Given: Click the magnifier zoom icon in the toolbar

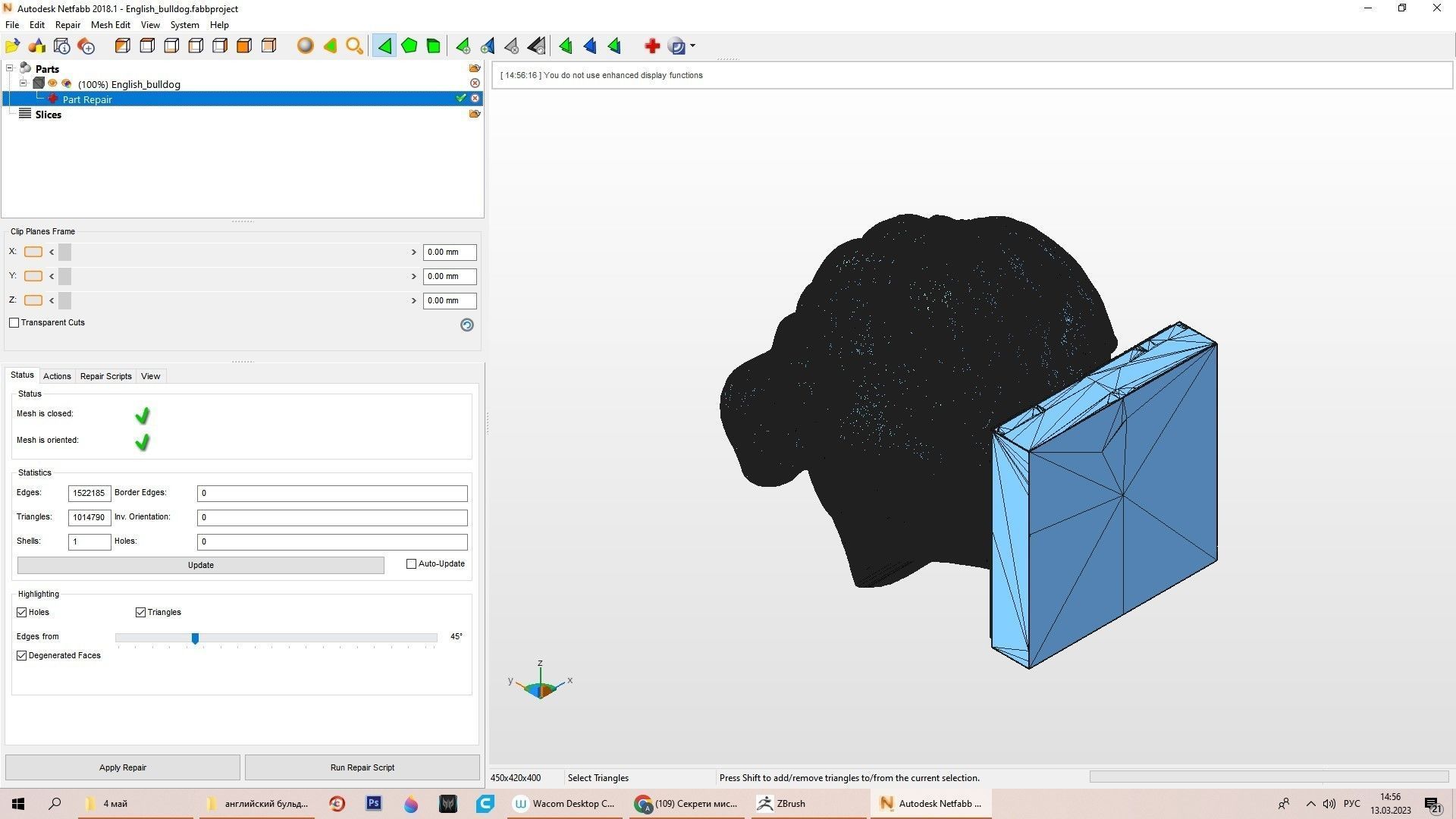Looking at the screenshot, I should 354,46.
